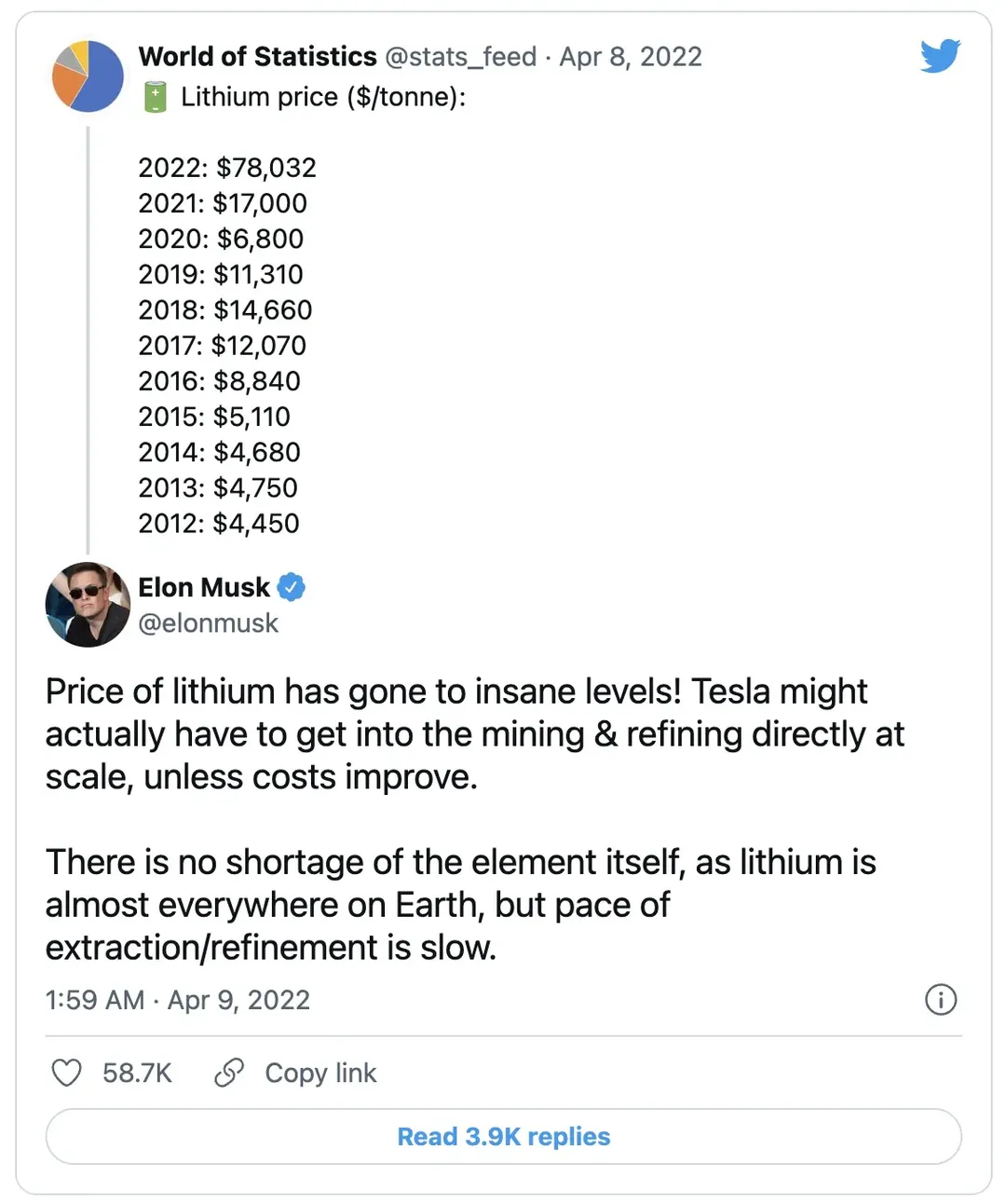
Task: Open Read 3.9K replies
Action: click(x=503, y=1136)
